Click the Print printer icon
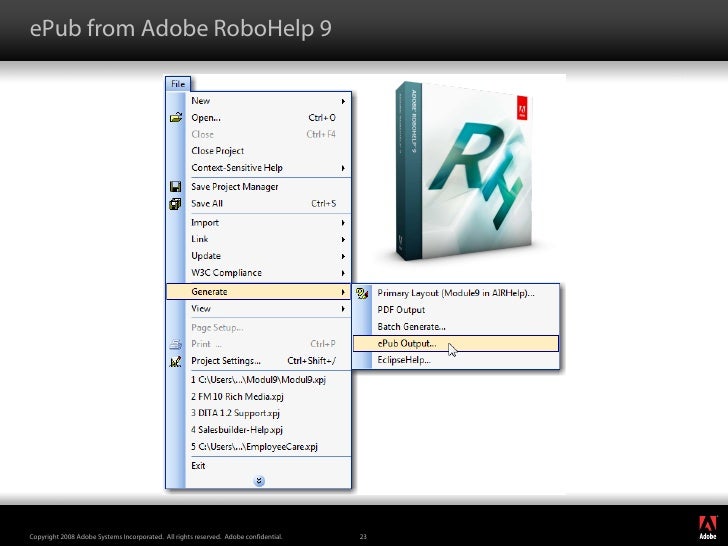Screen dimensions: 728x546 pos(176,344)
